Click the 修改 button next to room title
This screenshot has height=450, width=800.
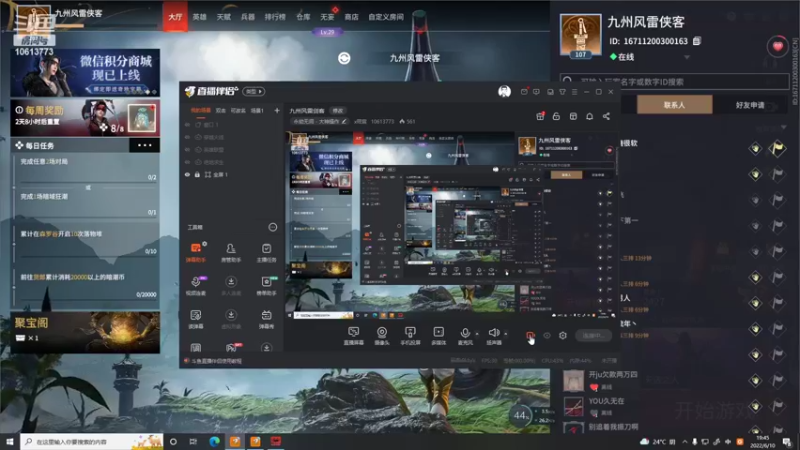[x=338, y=111]
